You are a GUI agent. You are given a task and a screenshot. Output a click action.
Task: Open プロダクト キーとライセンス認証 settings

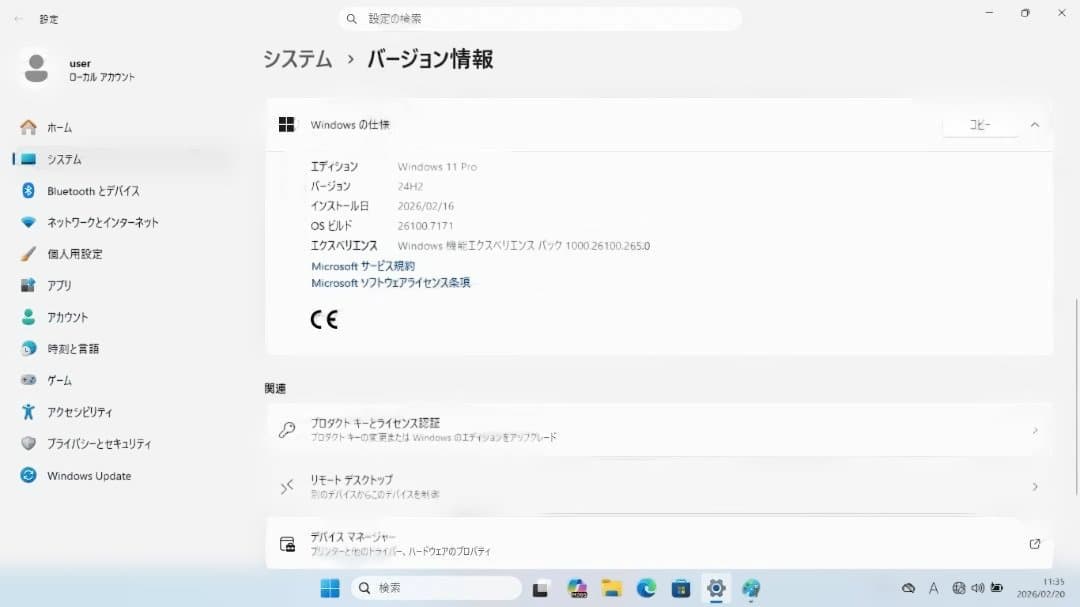click(x=660, y=429)
